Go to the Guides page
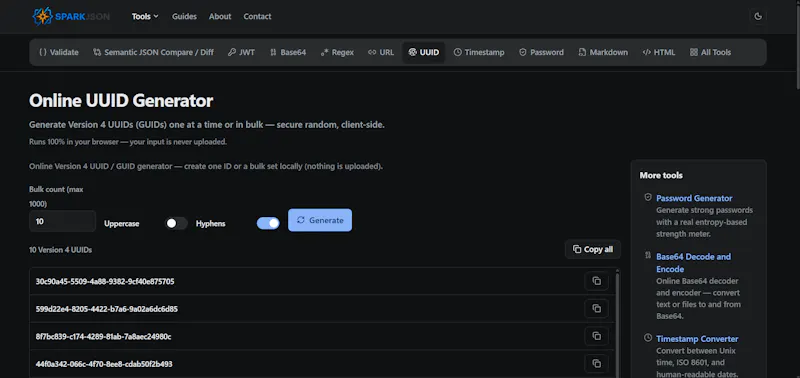Image resolution: width=800 pixels, height=378 pixels. point(184,16)
